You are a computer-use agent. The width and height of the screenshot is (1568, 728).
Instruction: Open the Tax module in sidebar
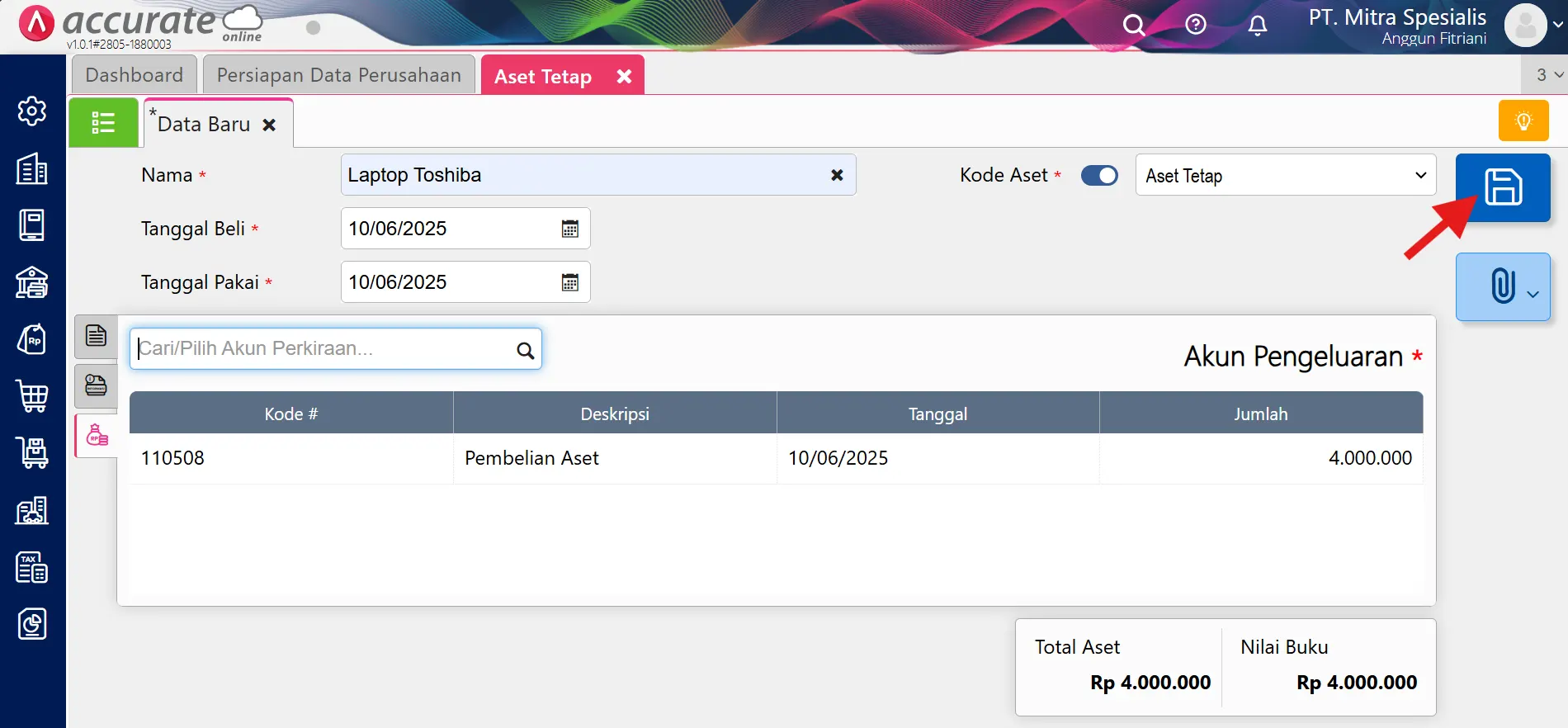coord(32,568)
